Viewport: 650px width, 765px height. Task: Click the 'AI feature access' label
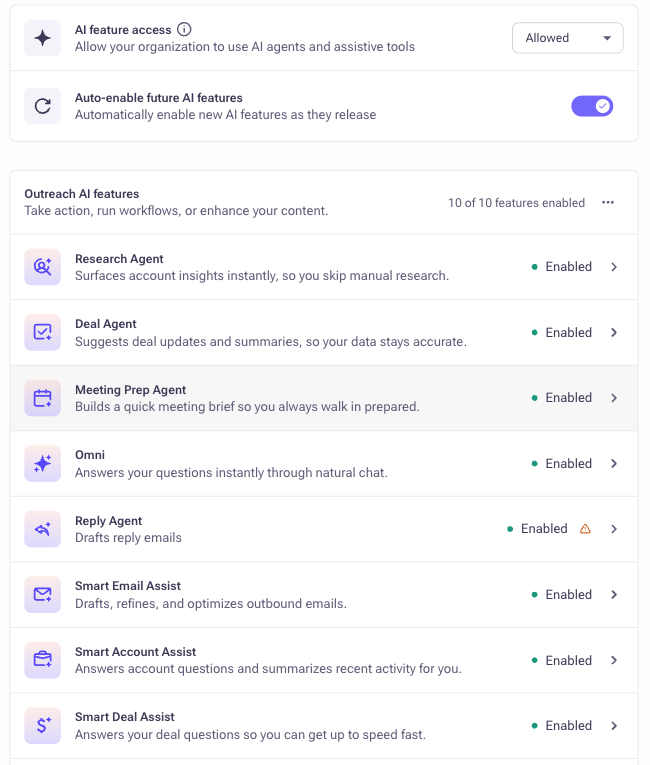[123, 30]
